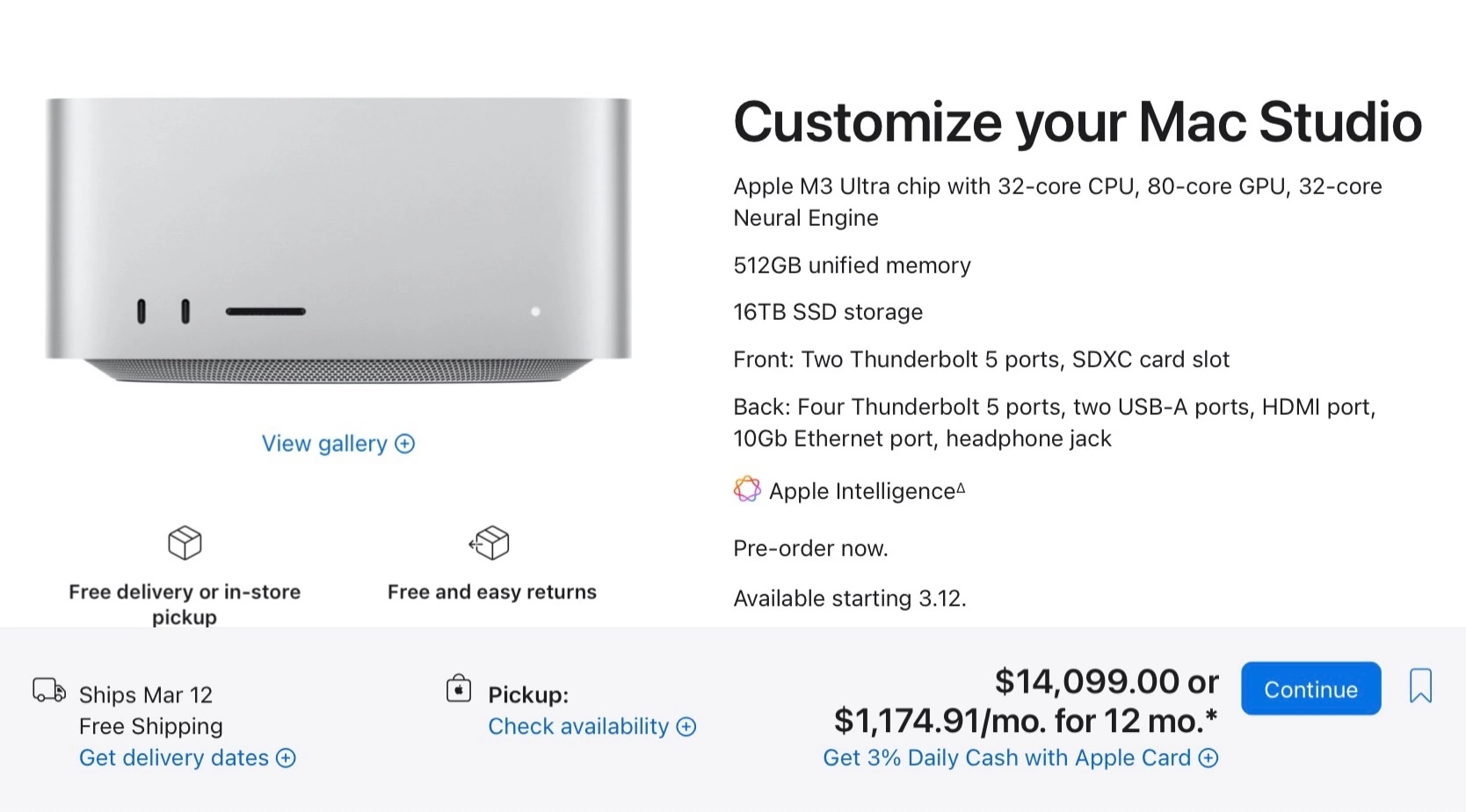This screenshot has width=1466, height=812.
Task: Click the Apple Intelligence logo icon
Action: pos(747,489)
